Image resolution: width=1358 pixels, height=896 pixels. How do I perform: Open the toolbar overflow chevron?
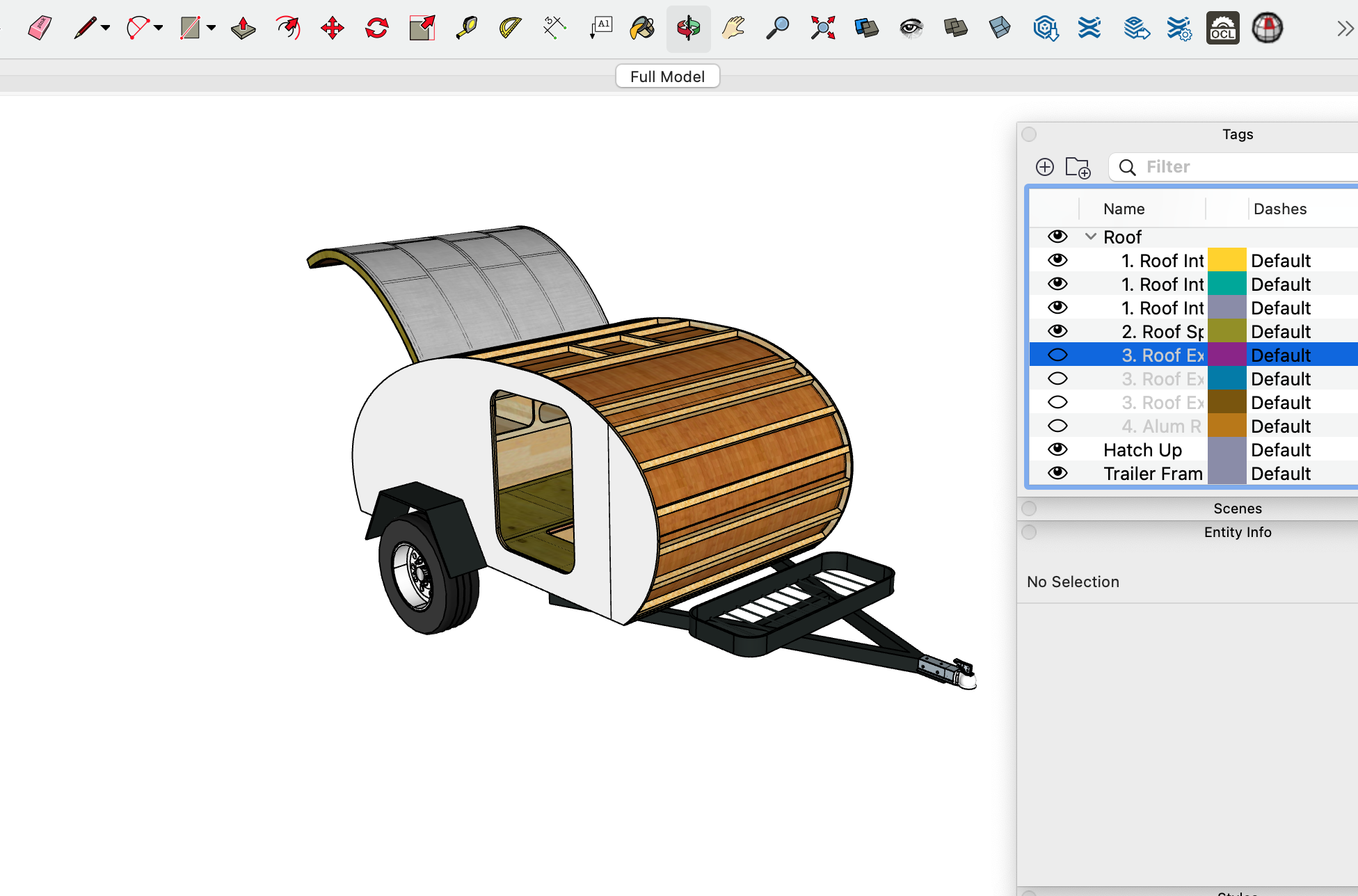pos(1344,28)
